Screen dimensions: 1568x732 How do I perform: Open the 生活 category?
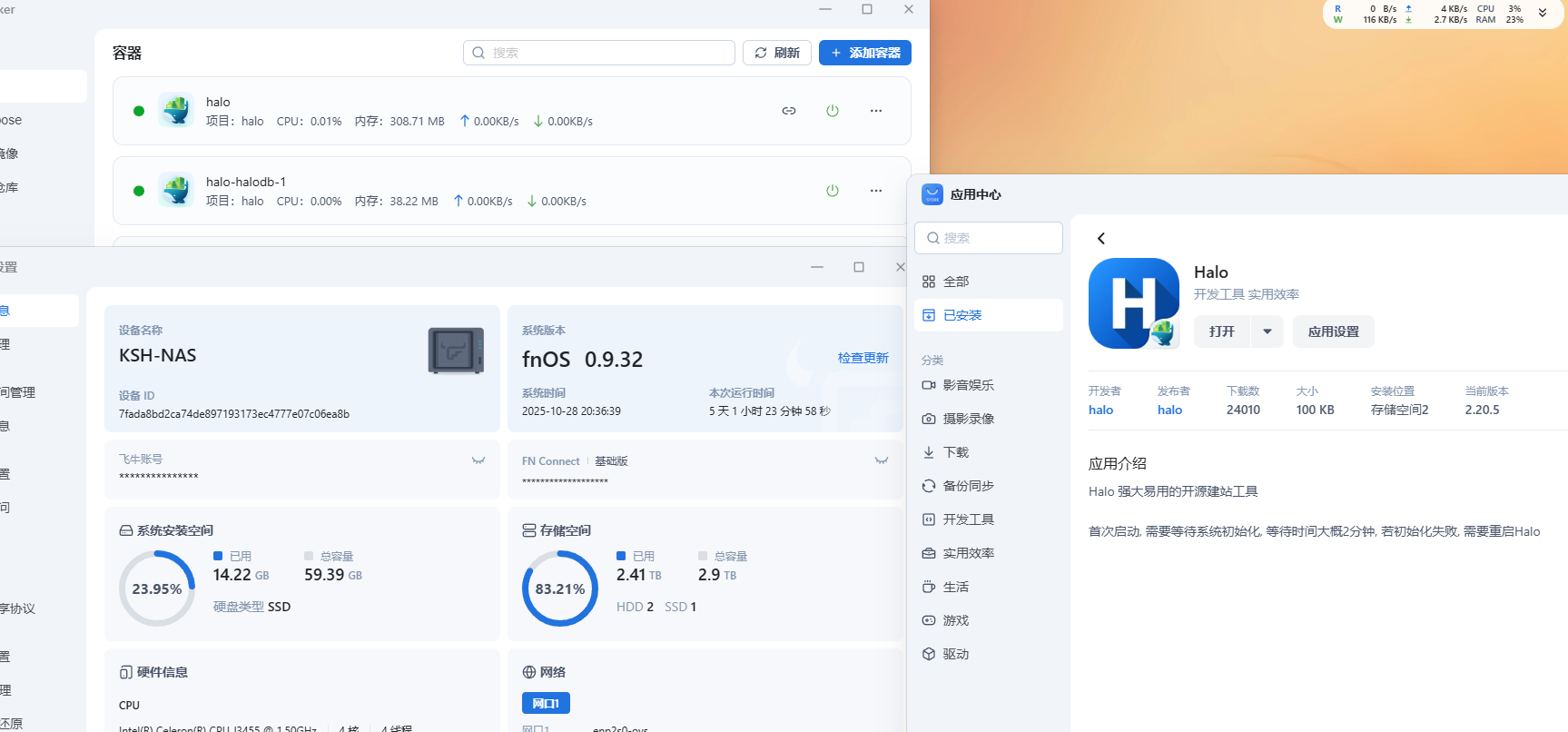tap(989, 587)
